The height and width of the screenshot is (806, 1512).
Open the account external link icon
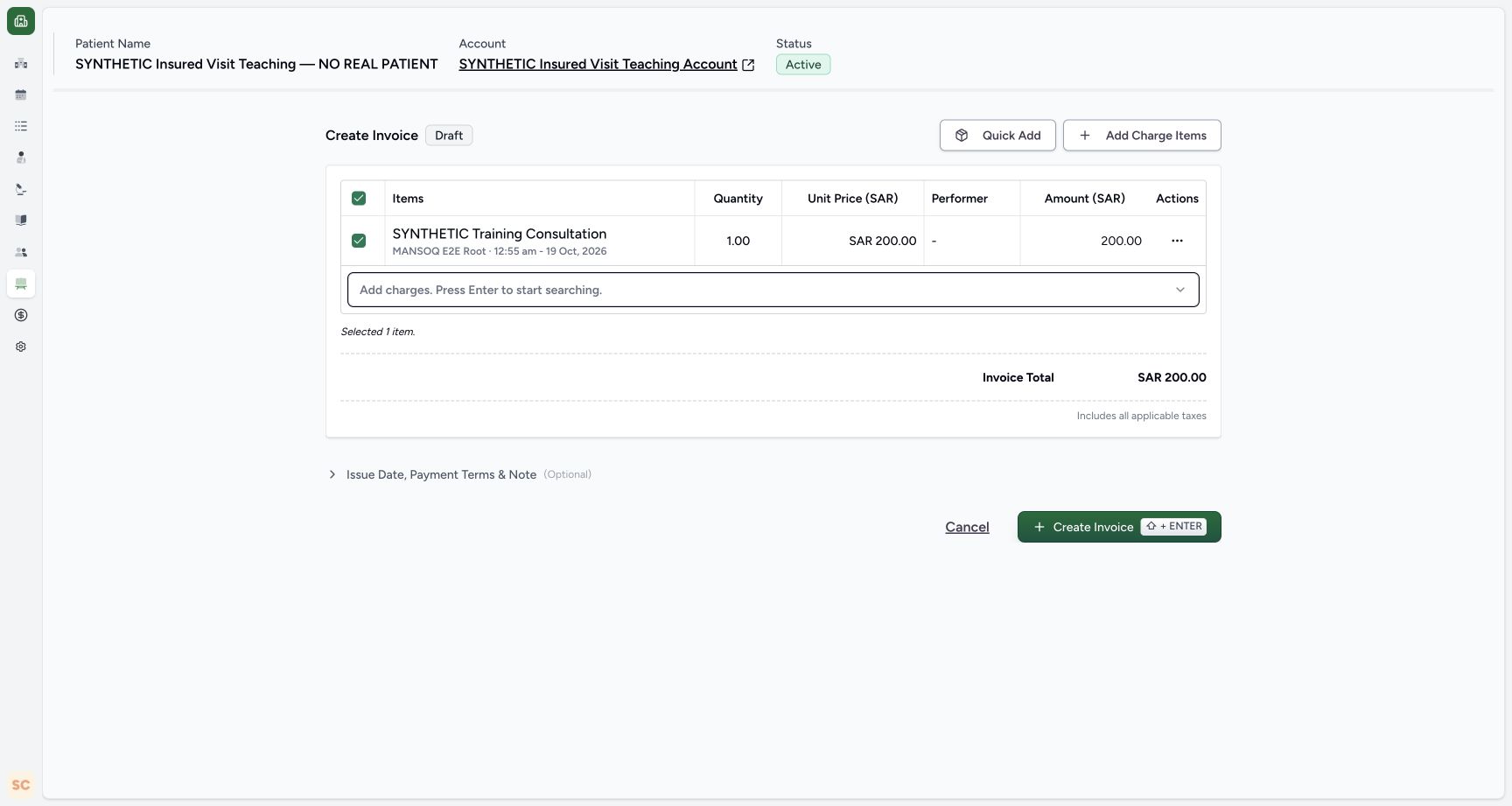coord(748,65)
